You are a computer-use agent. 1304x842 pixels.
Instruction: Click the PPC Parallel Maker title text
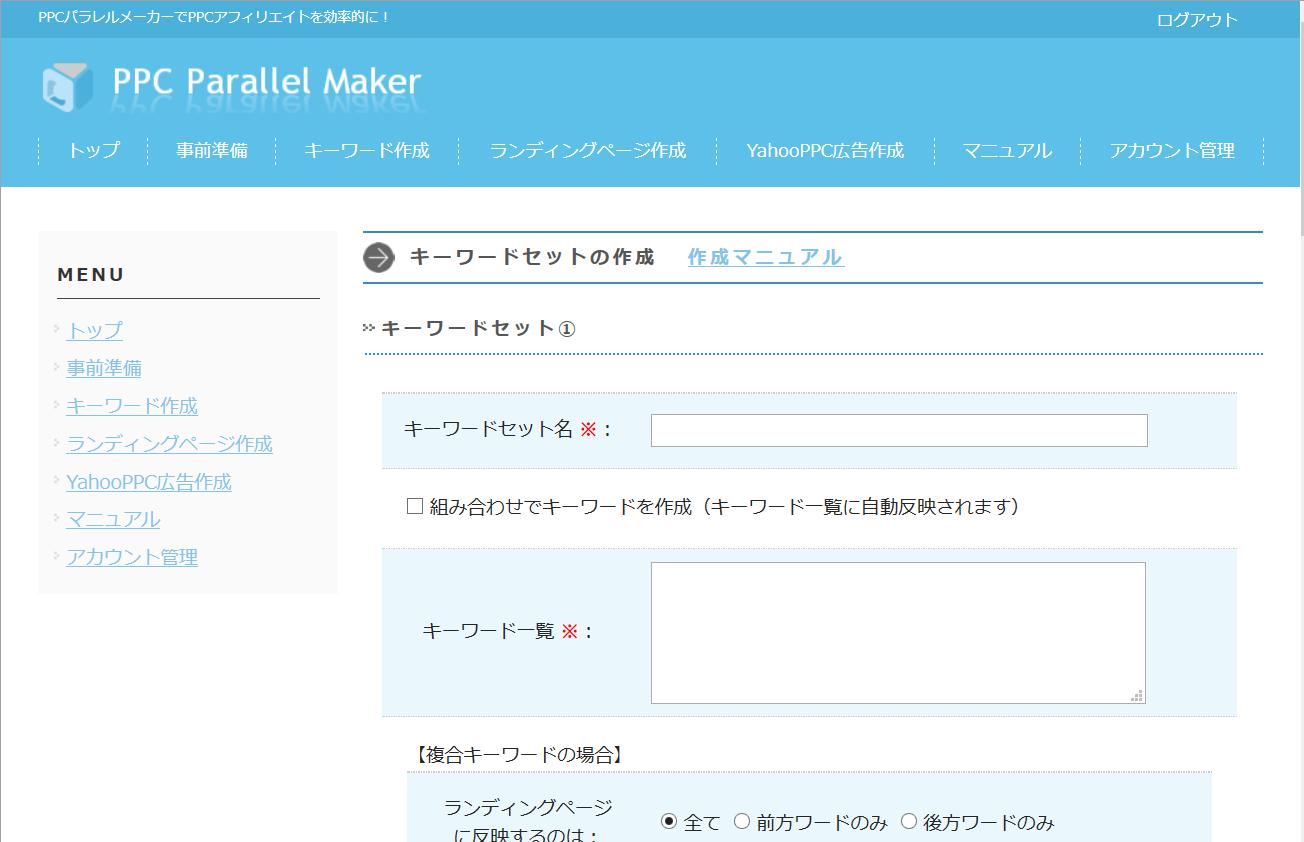pos(267,82)
